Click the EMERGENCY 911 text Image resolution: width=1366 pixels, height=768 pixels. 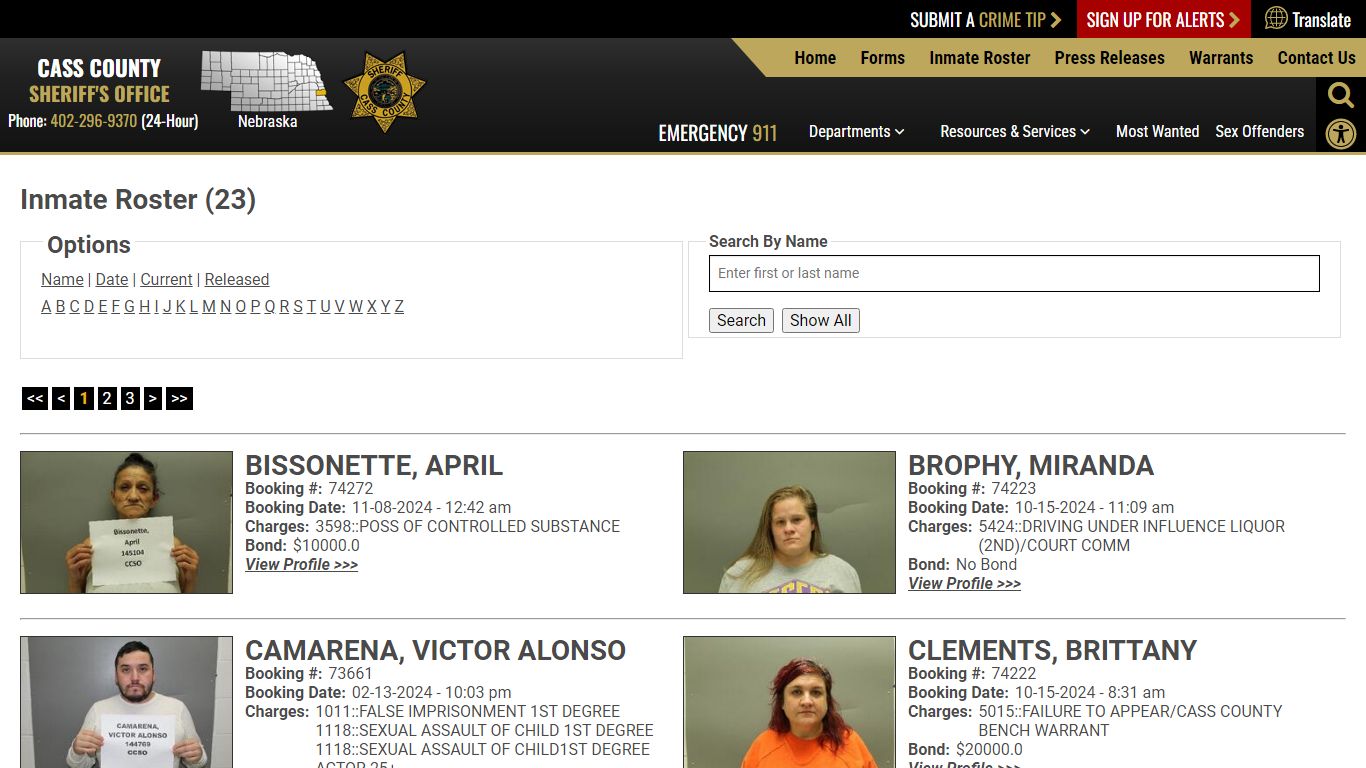(x=717, y=133)
